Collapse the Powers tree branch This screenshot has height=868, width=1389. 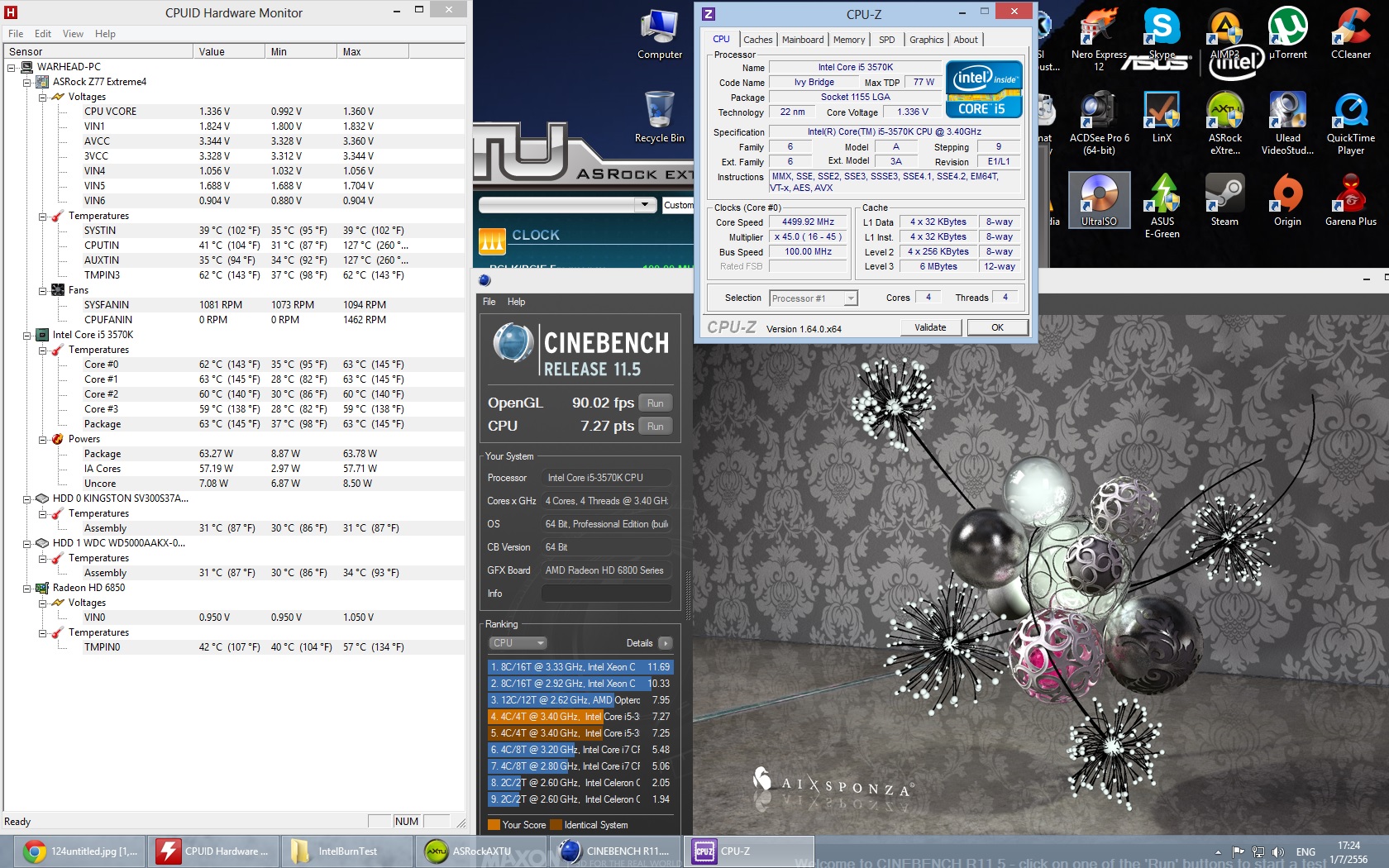43,439
